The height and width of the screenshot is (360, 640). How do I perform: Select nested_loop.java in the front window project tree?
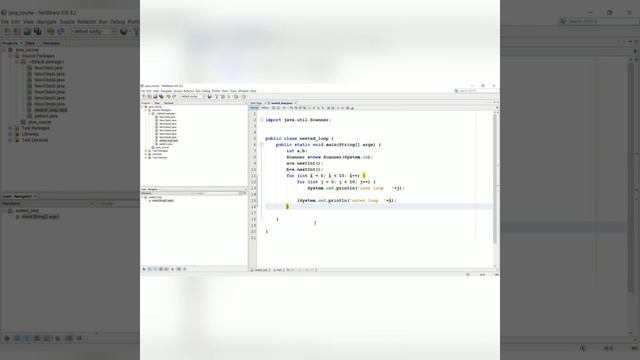click(169, 141)
